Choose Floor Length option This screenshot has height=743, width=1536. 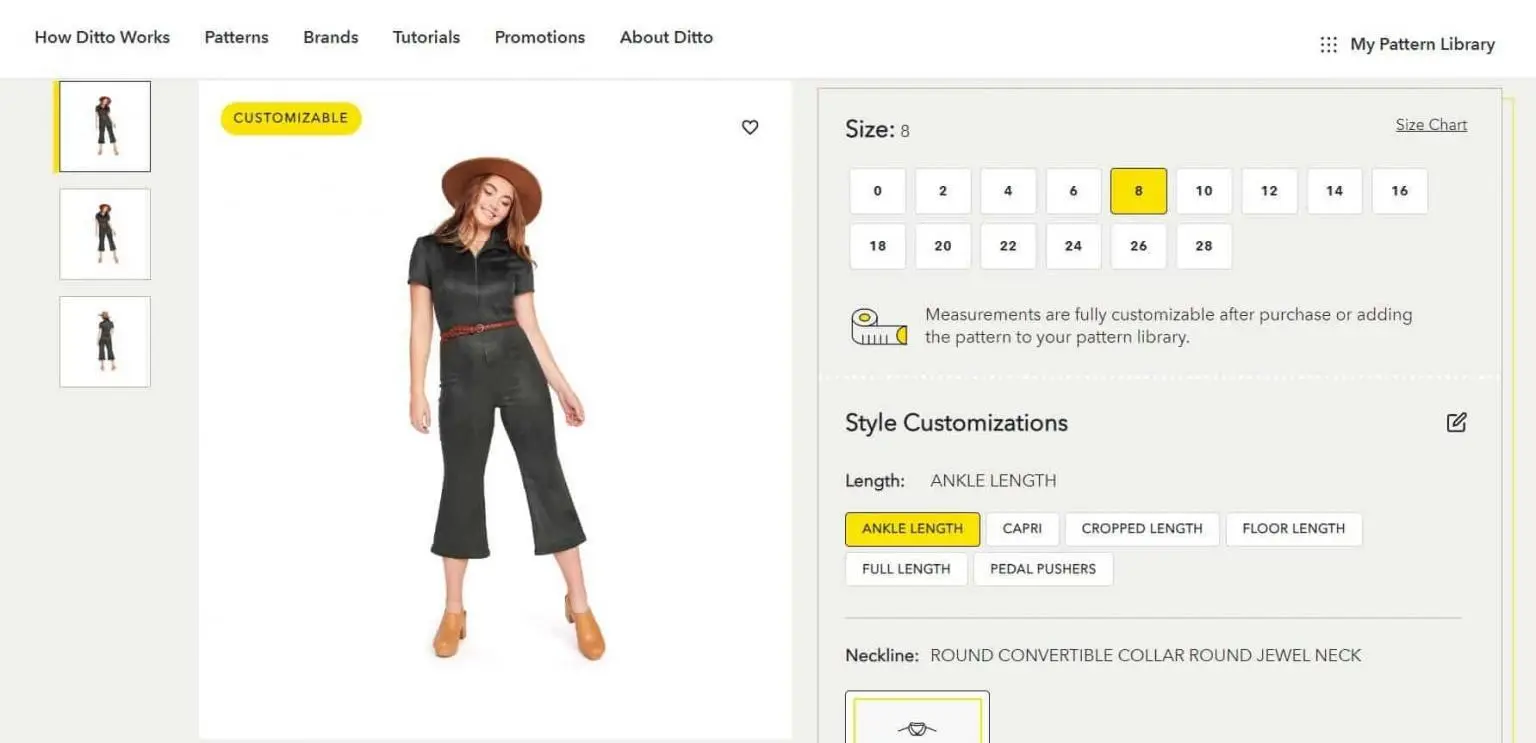coord(1293,529)
